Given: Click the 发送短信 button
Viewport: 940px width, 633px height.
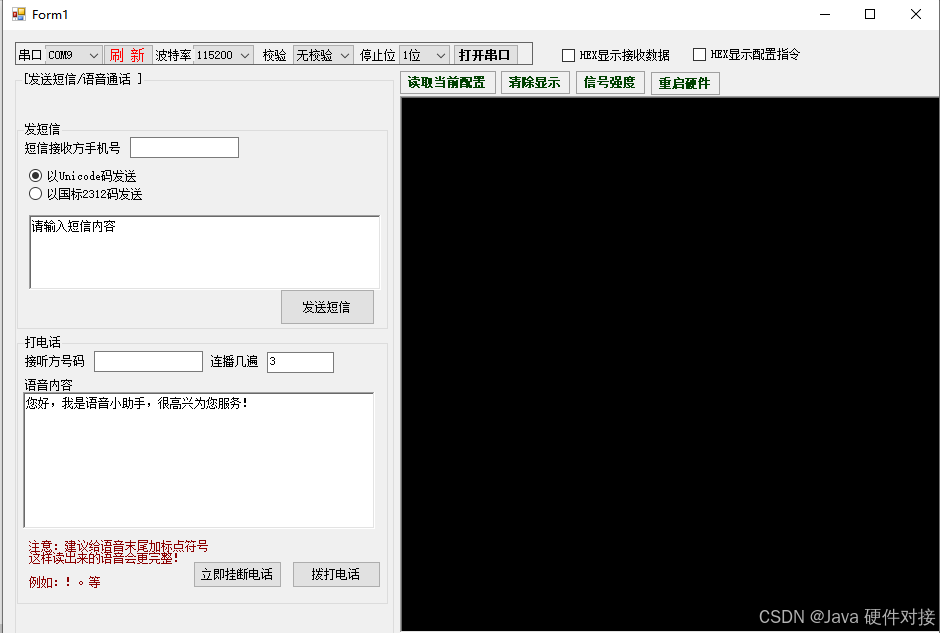Looking at the screenshot, I should [327, 307].
